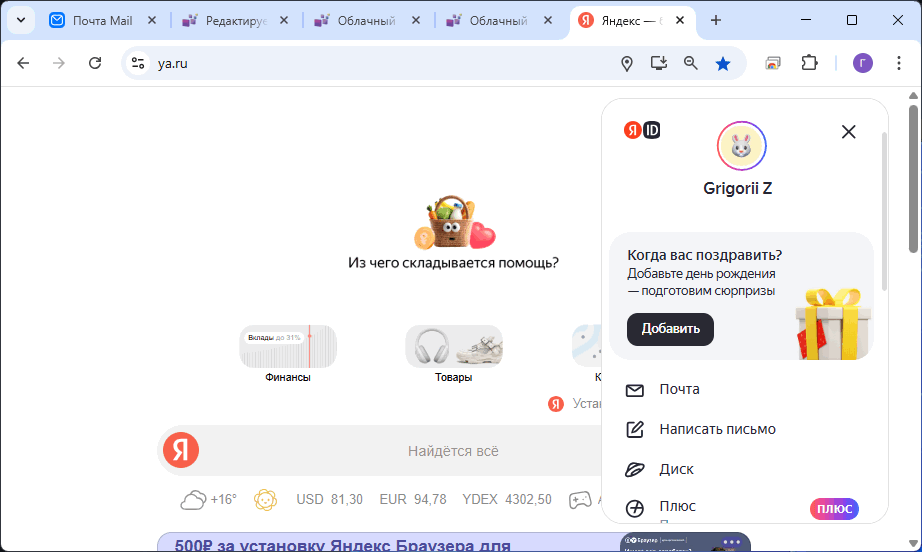922x552 pixels.
Task: Click the gradient ПЛЮС badge
Action: pyautogui.click(x=834, y=508)
